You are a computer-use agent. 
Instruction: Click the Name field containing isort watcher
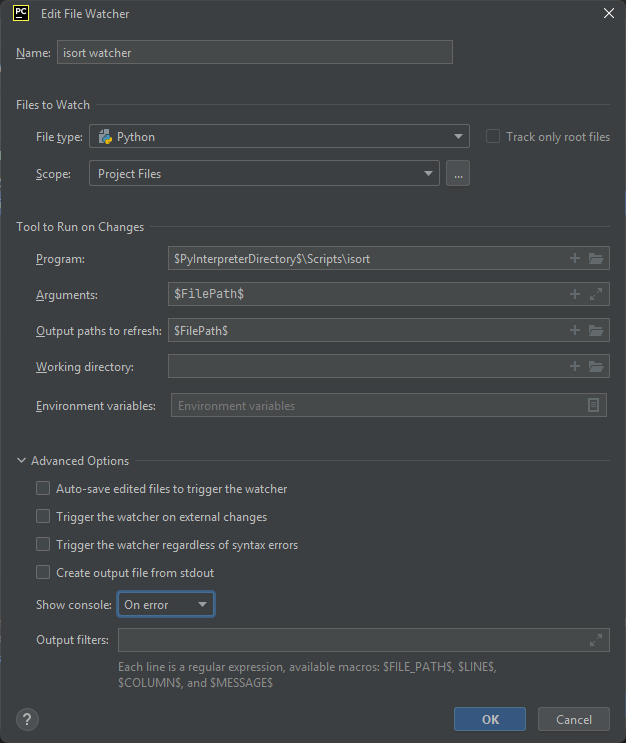pos(255,52)
